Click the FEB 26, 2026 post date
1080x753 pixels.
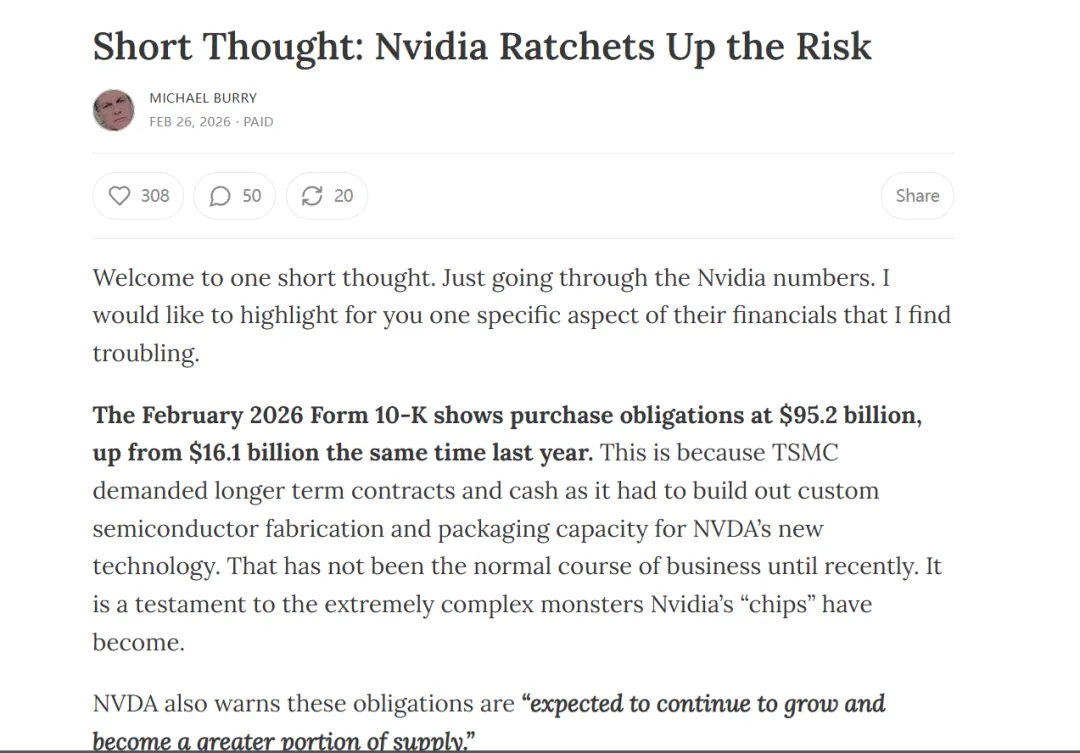(x=189, y=122)
